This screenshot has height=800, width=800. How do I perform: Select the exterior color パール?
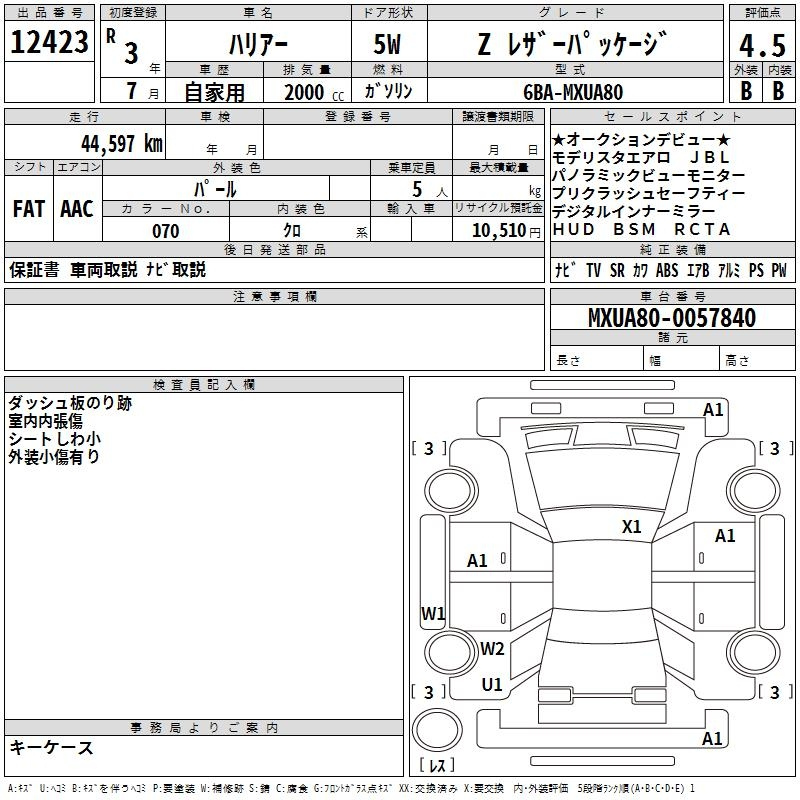pos(215,189)
